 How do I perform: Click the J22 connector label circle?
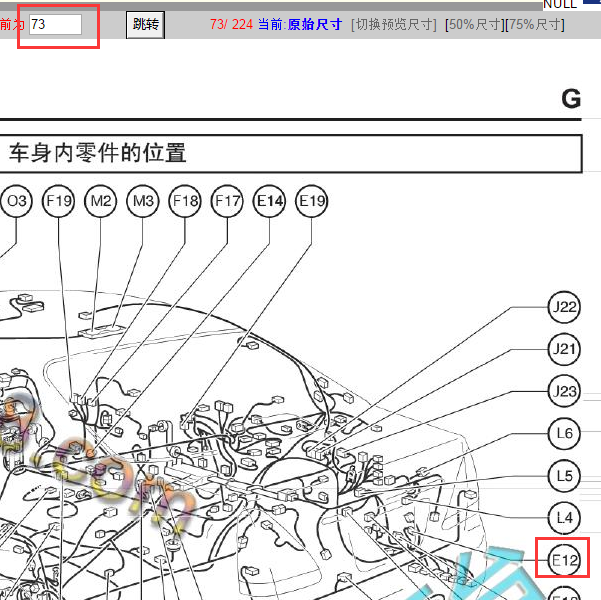coord(564,307)
